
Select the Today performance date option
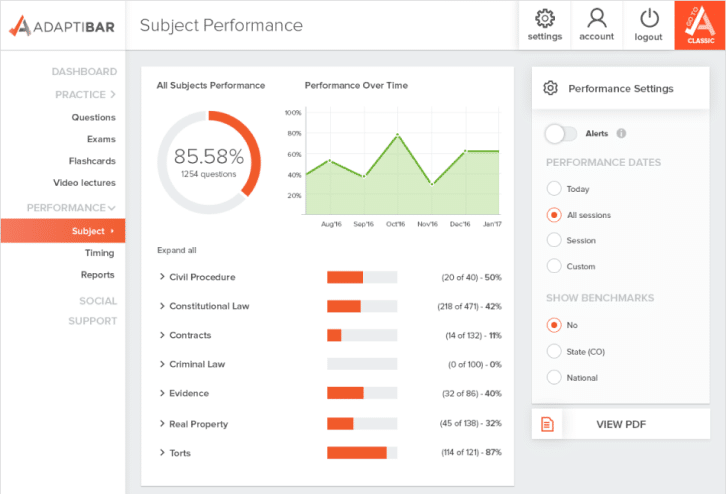click(x=554, y=188)
